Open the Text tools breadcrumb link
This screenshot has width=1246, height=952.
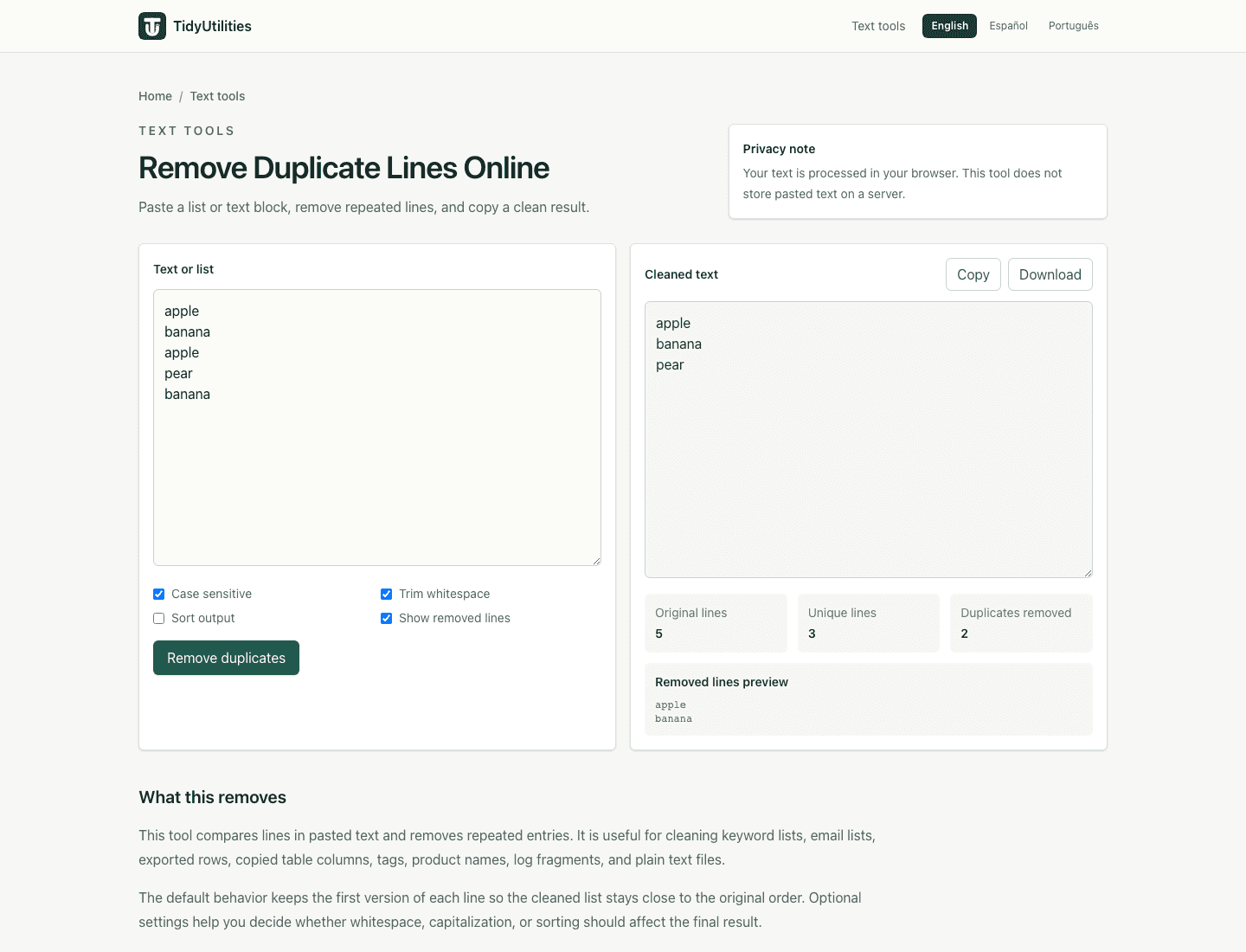(217, 96)
